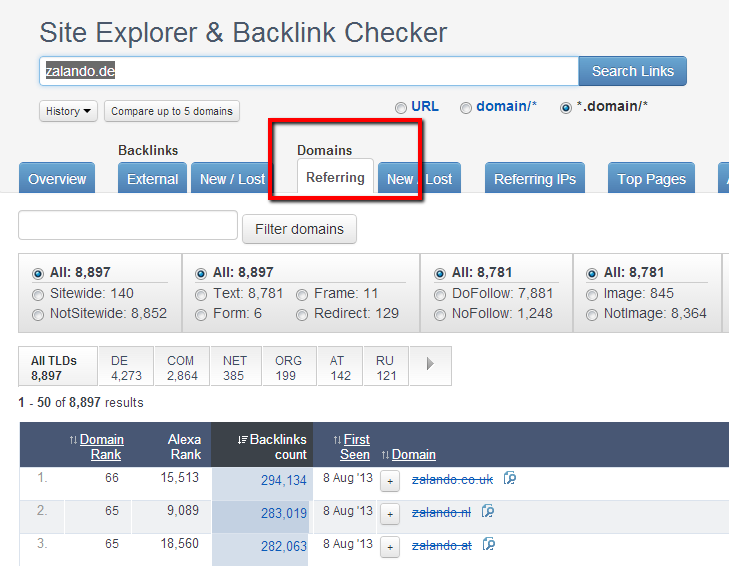Open the Referring IPs tab

point(535,178)
